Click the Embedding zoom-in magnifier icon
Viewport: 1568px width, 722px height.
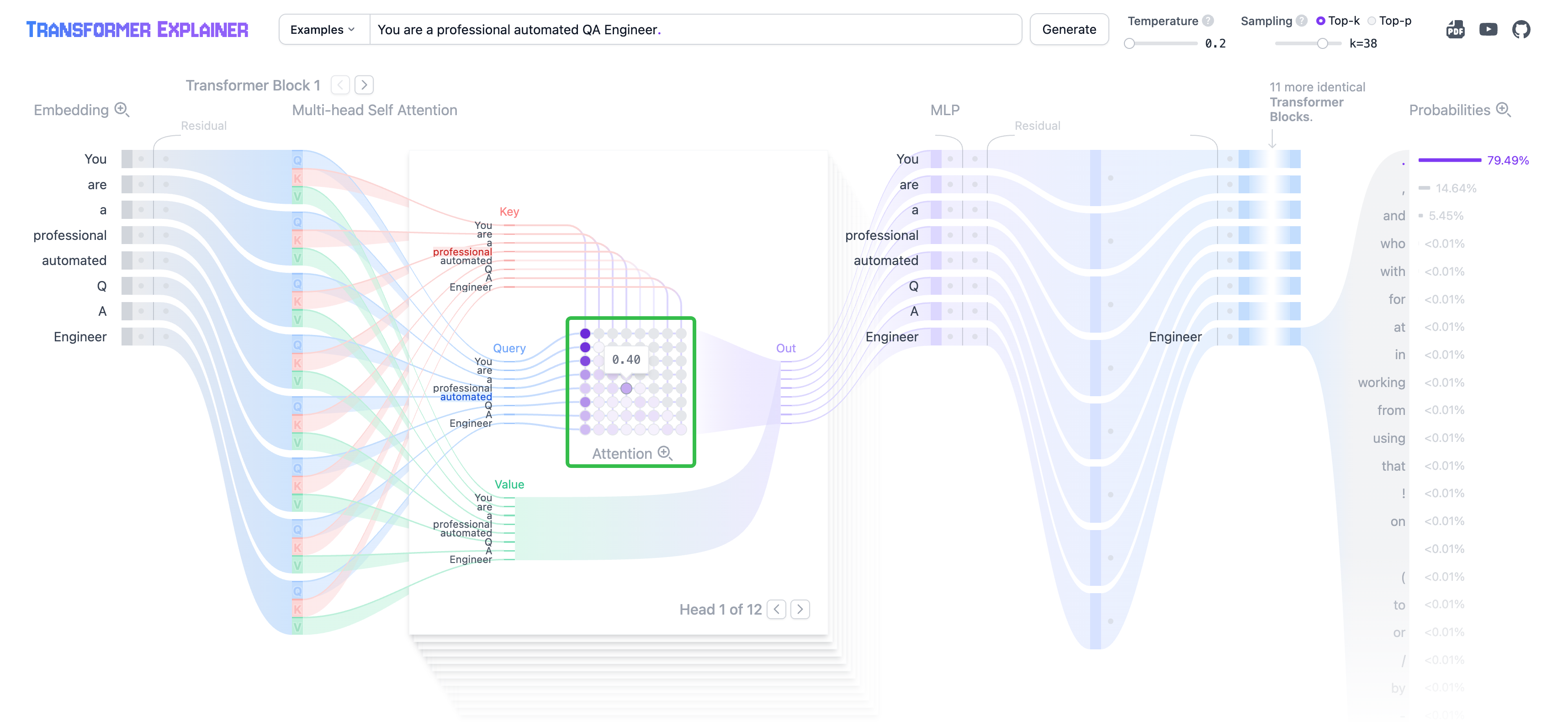pyautogui.click(x=122, y=110)
